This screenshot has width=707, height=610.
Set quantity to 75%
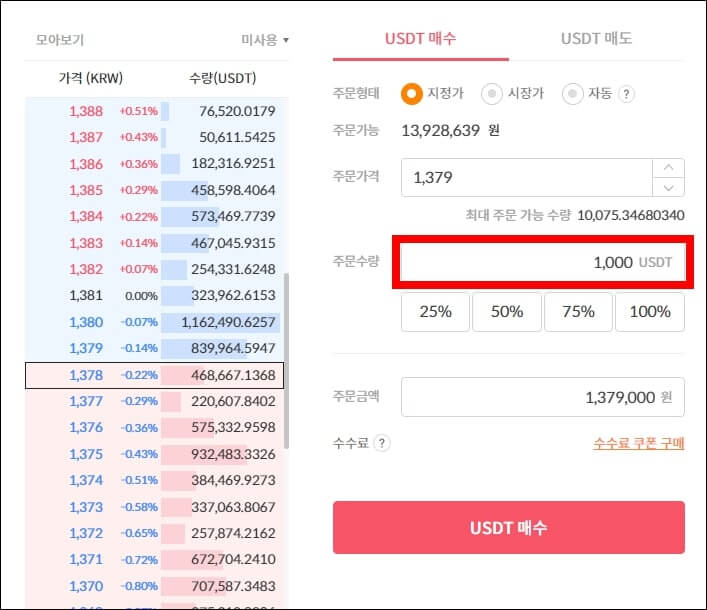(578, 312)
